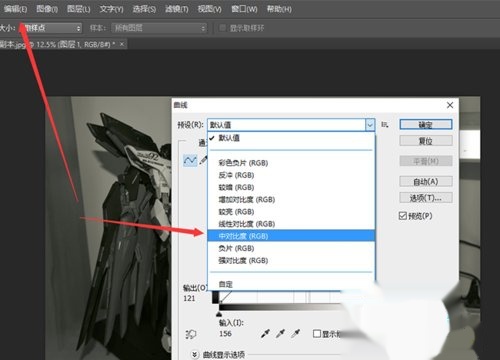Pick the black point eyedropper
The image size is (500, 360).
coord(265,333)
